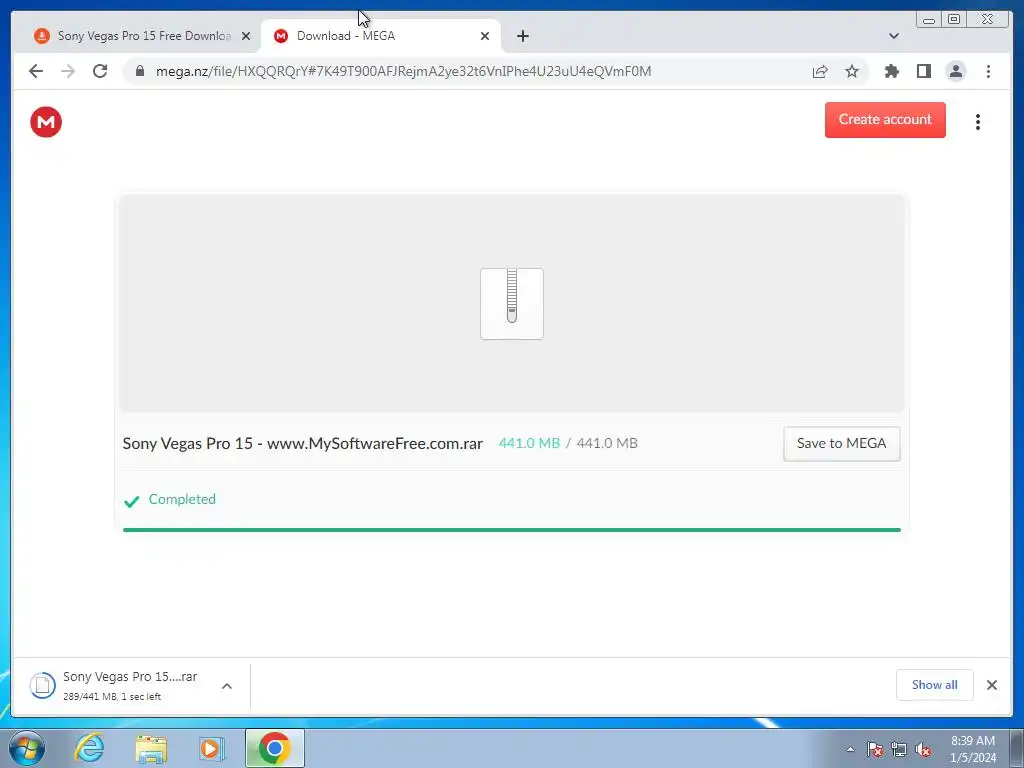
Task: Open a new browser tab
Action: pos(522,36)
